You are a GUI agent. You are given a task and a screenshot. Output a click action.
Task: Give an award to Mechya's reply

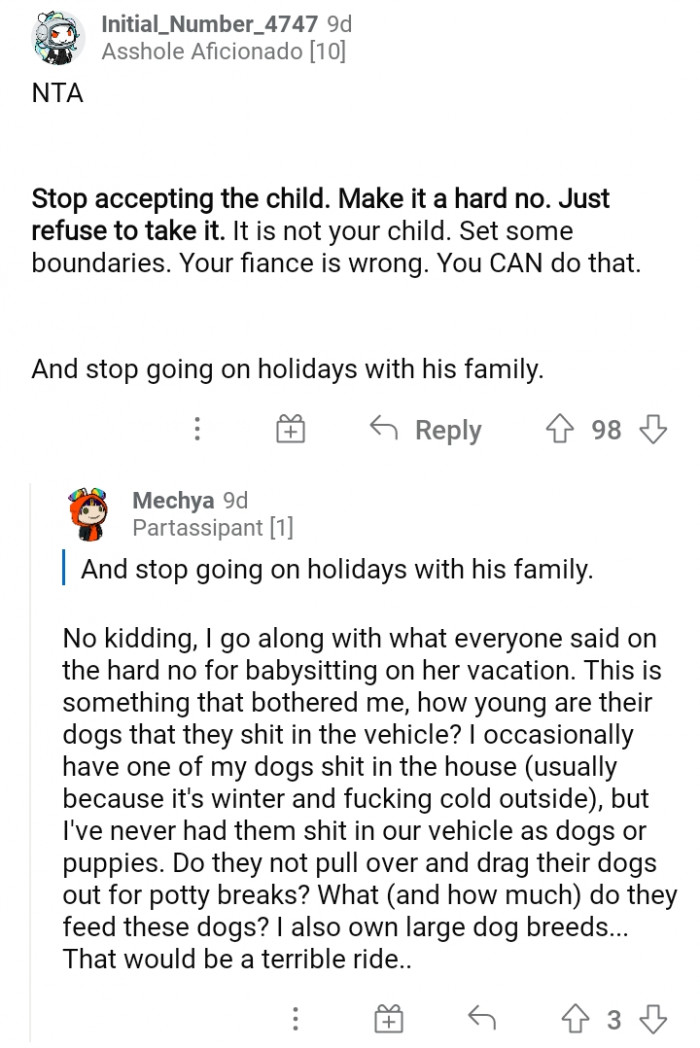[387, 1019]
